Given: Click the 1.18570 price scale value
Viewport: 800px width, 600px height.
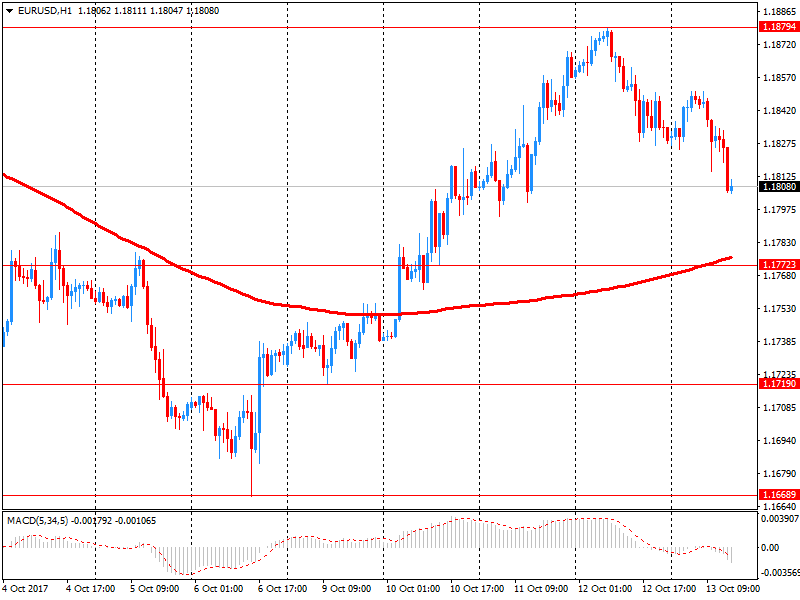Looking at the screenshot, I should [x=780, y=78].
